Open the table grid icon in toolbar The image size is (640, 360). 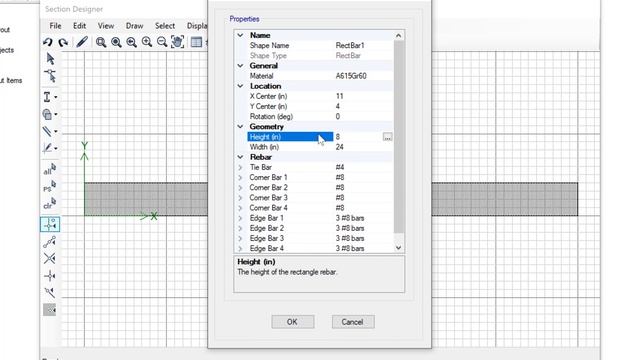[x=196, y=42]
